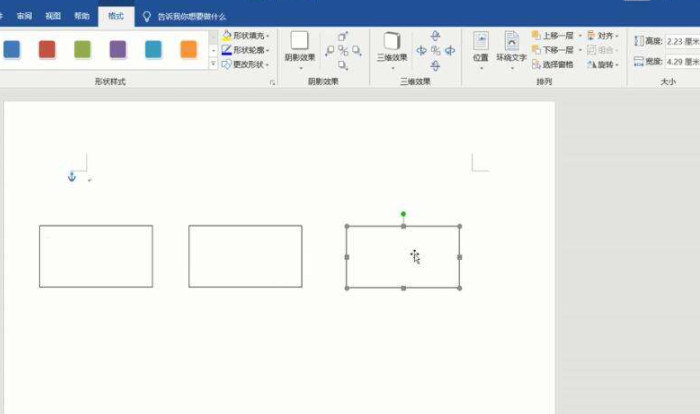Toggle 3D effect on/off in tilt group
This screenshot has height=414, width=700.
pyautogui.click(x=435, y=50)
